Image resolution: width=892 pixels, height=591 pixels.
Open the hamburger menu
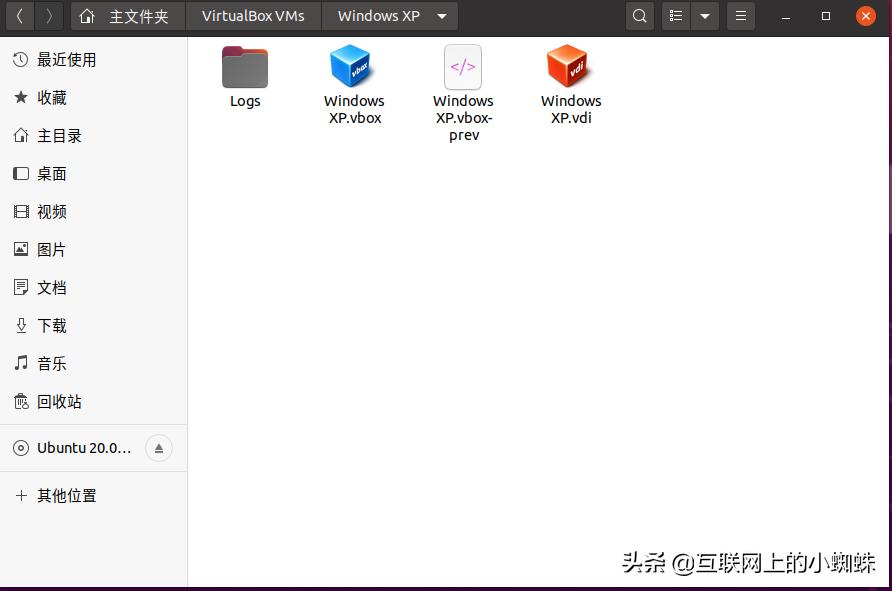[740, 16]
